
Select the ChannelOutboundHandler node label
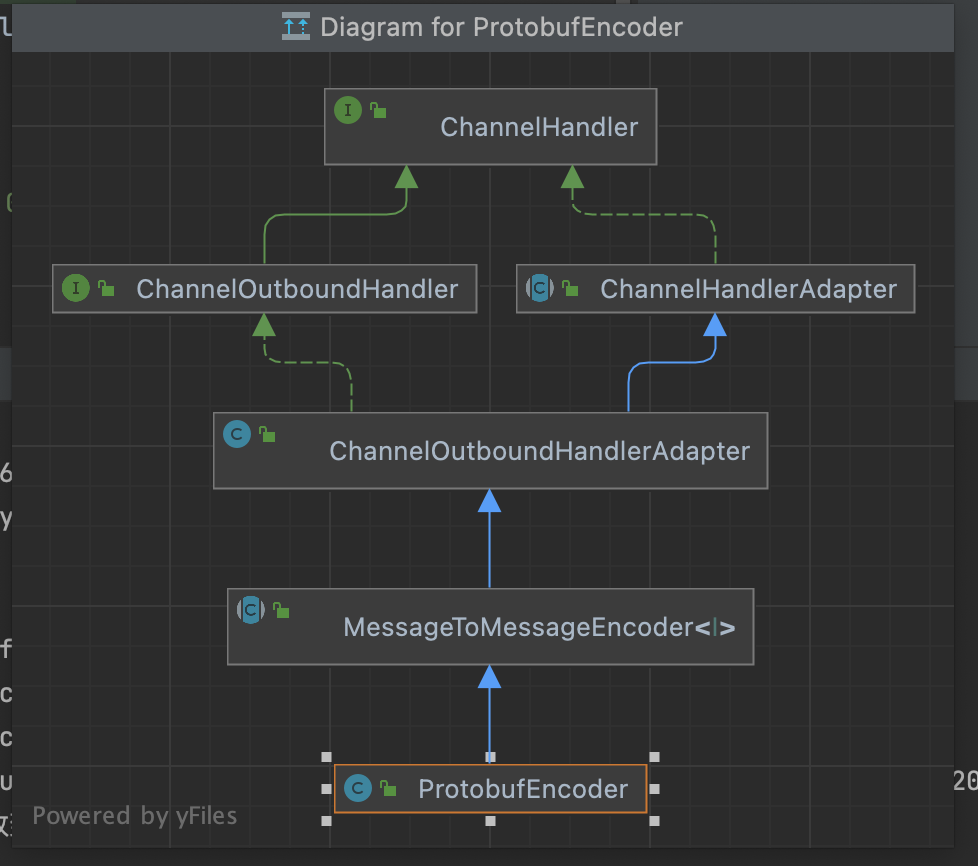[x=297, y=290]
